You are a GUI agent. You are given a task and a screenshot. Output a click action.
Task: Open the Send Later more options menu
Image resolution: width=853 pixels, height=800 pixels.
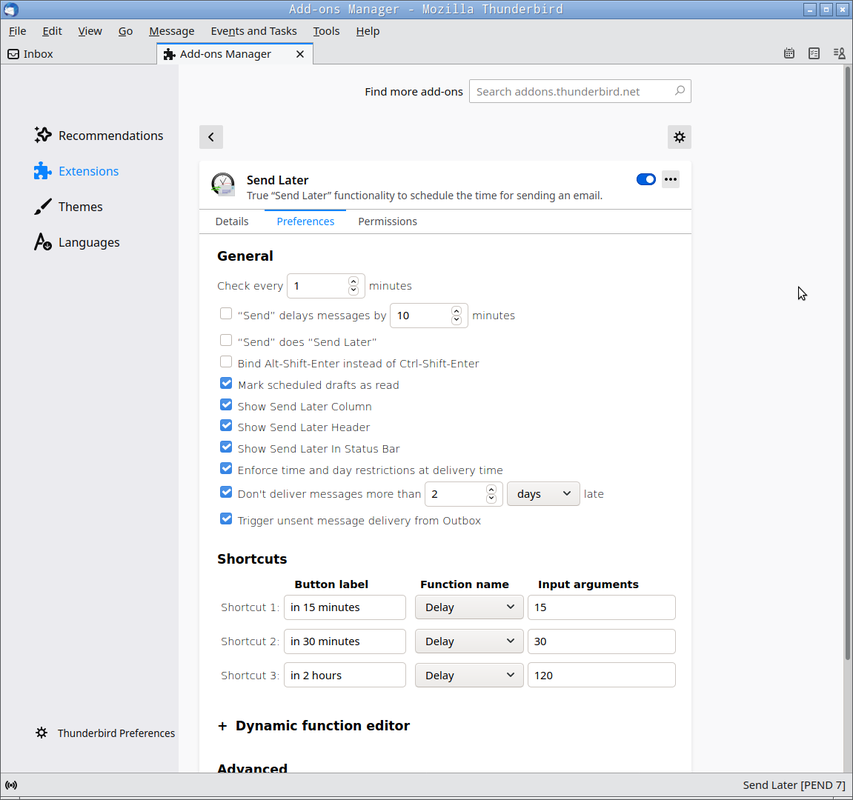tap(671, 179)
